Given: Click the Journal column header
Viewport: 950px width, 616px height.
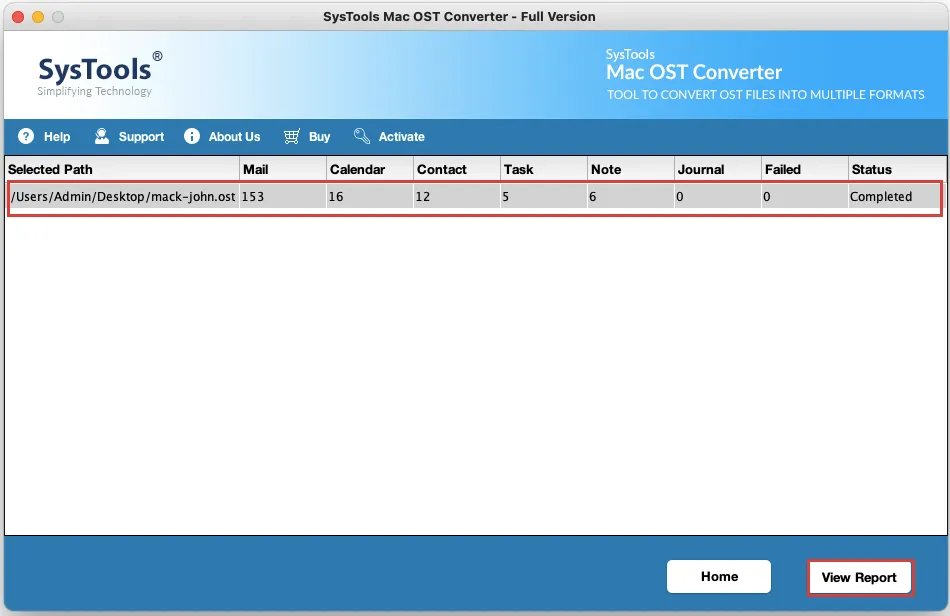Looking at the screenshot, I should (718, 170).
